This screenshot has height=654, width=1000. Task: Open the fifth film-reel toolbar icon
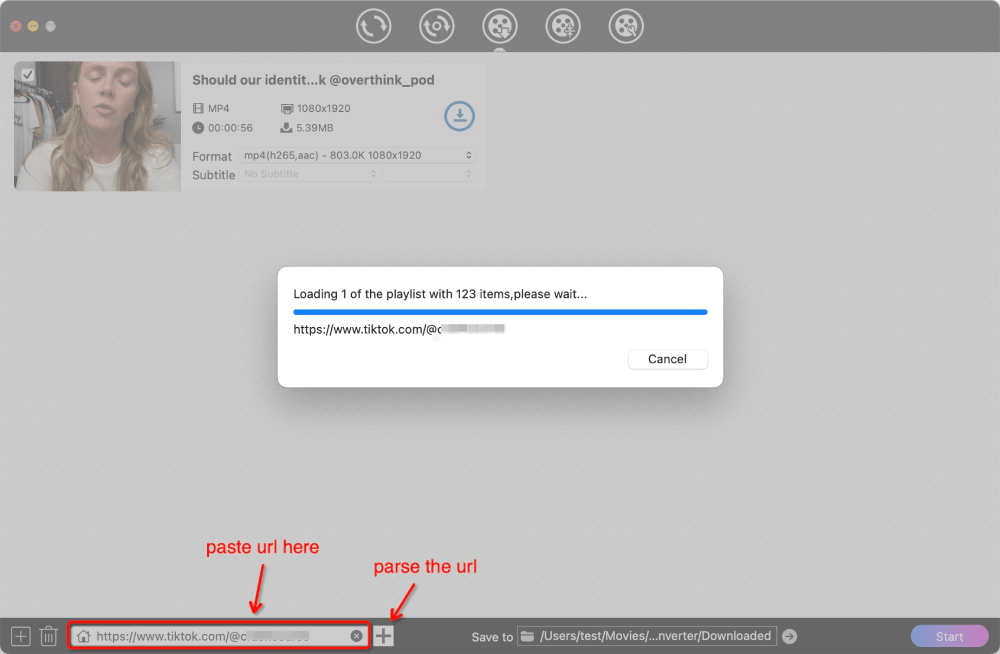coord(626,26)
